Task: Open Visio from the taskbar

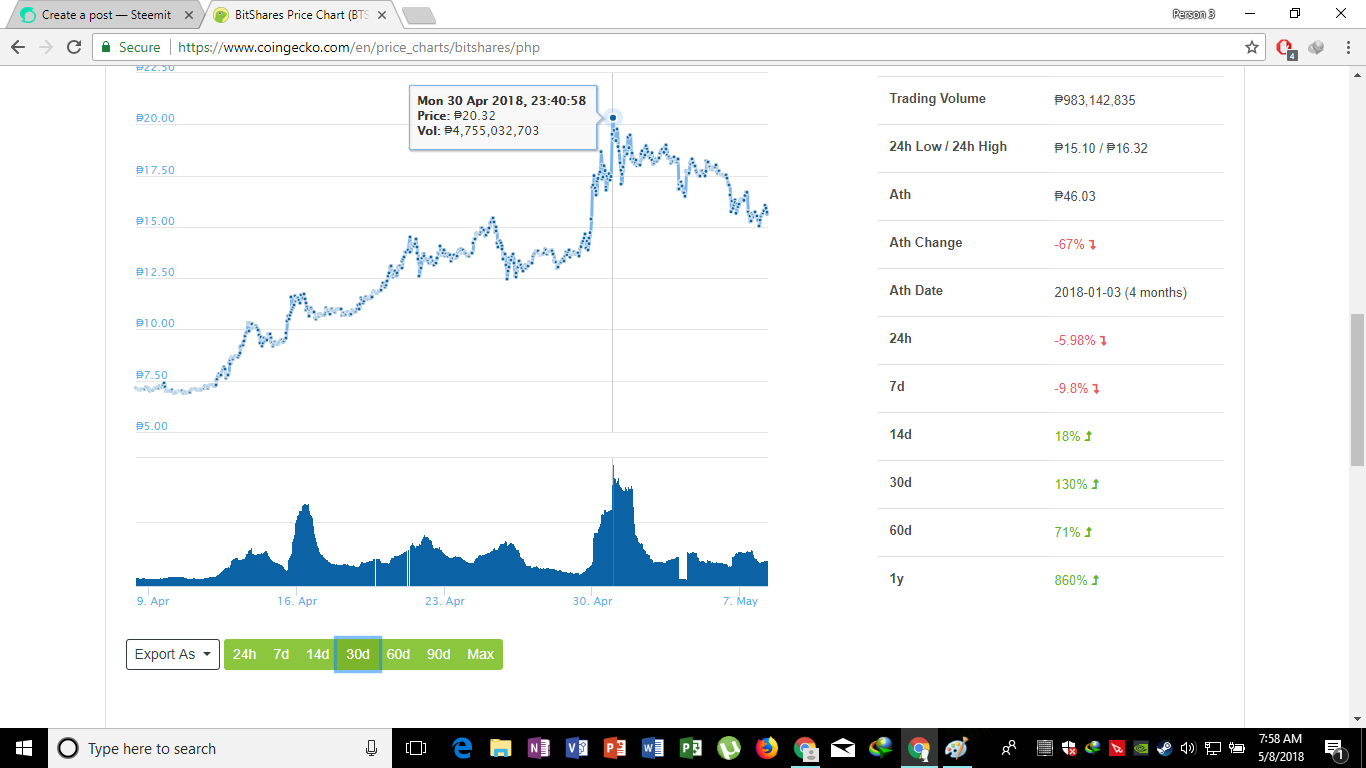Action: pyautogui.click(x=576, y=748)
